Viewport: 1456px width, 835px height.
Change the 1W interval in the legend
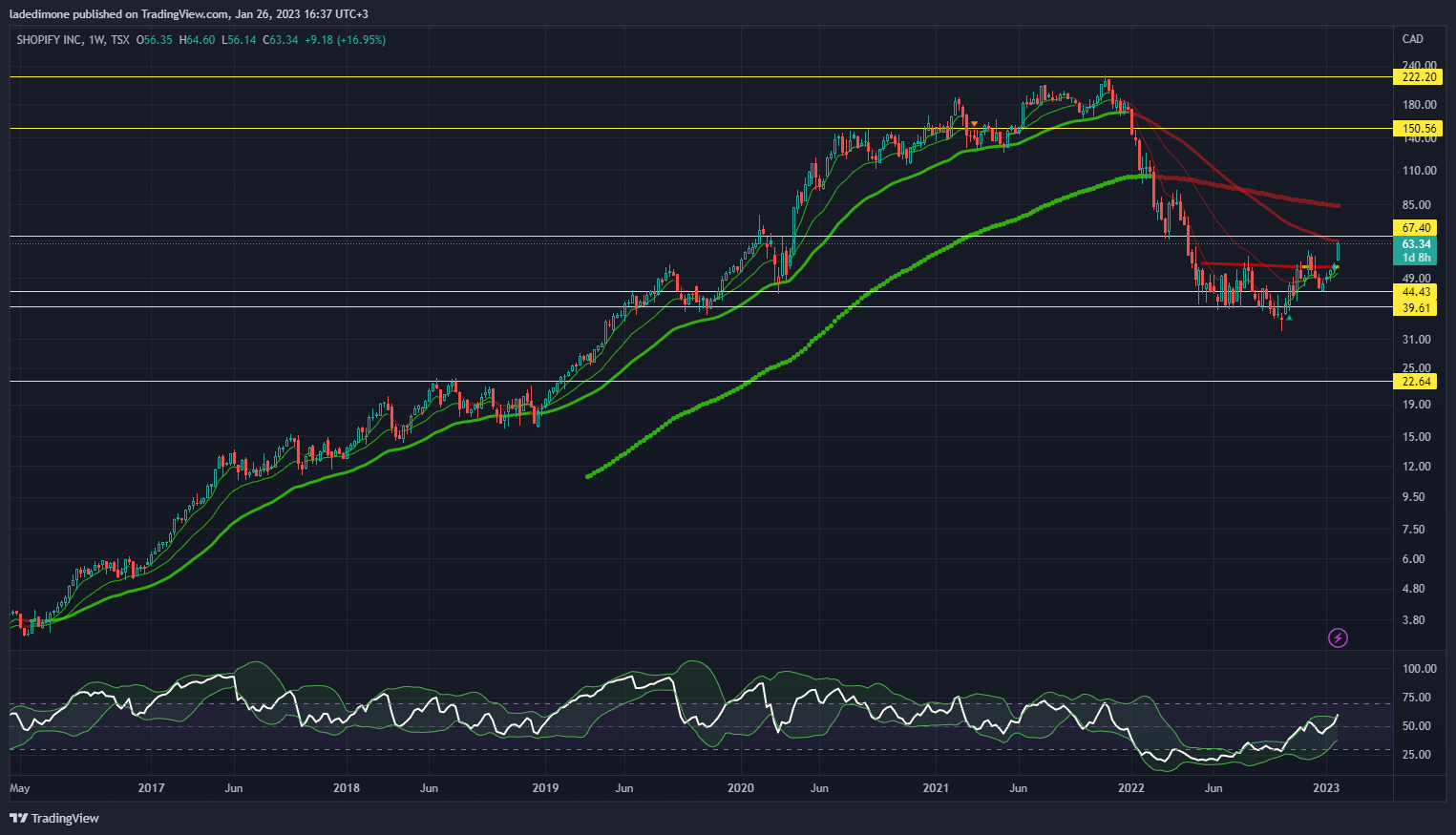95,40
